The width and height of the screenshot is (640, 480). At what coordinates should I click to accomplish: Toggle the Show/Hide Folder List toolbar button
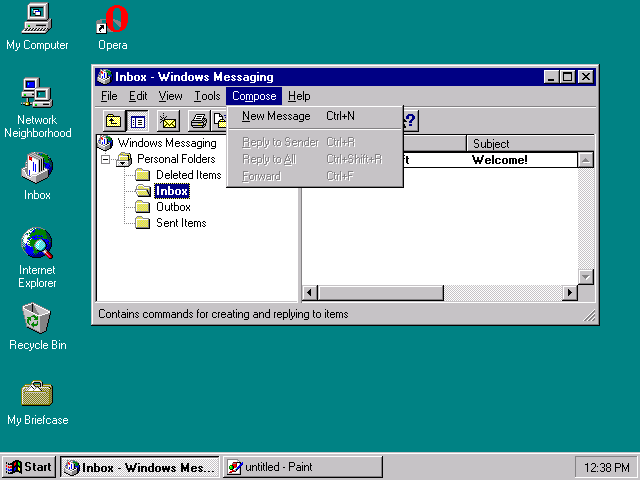tap(138, 121)
